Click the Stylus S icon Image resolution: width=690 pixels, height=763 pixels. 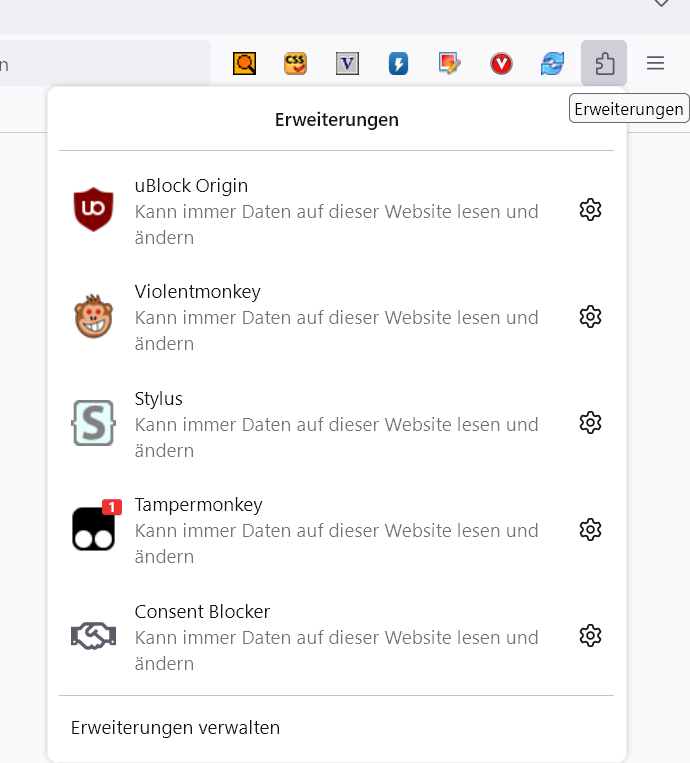tap(93, 423)
